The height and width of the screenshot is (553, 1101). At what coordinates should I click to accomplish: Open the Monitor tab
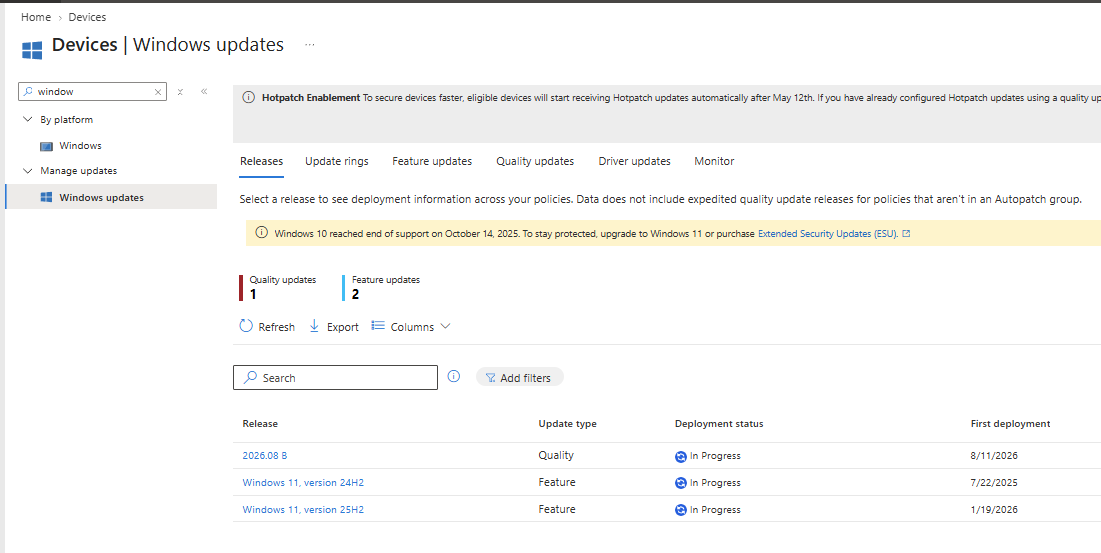click(714, 161)
